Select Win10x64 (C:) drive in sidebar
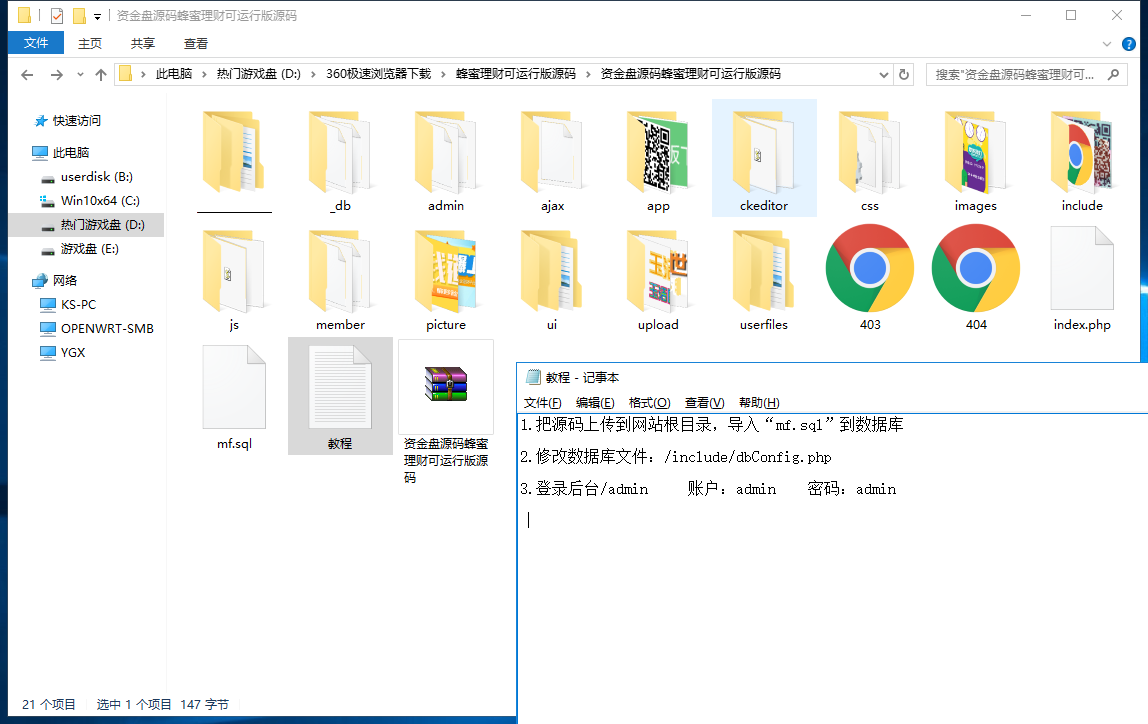 [100, 201]
